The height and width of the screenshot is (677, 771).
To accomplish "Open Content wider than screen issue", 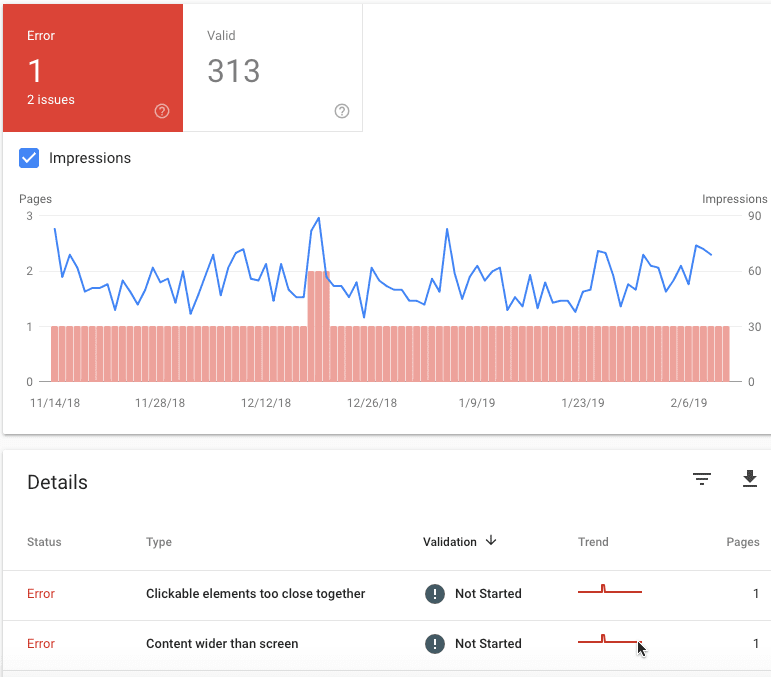I will (222, 644).
